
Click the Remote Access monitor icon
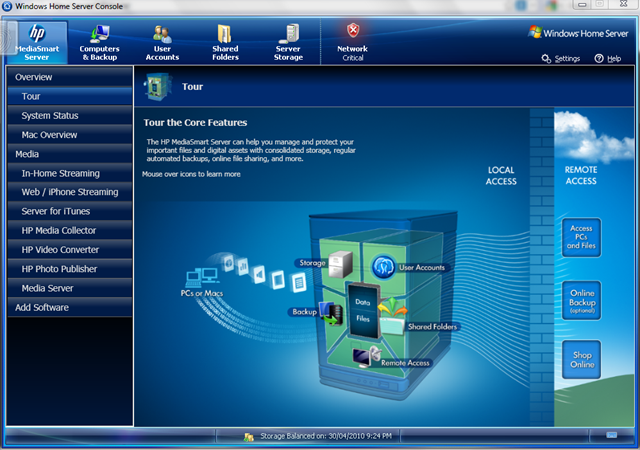(366, 357)
